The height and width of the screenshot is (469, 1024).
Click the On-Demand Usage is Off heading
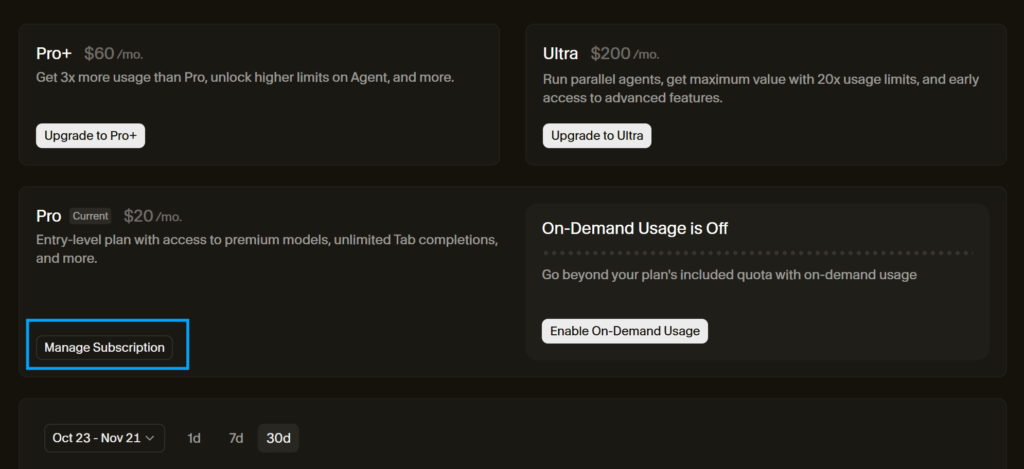[634, 228]
